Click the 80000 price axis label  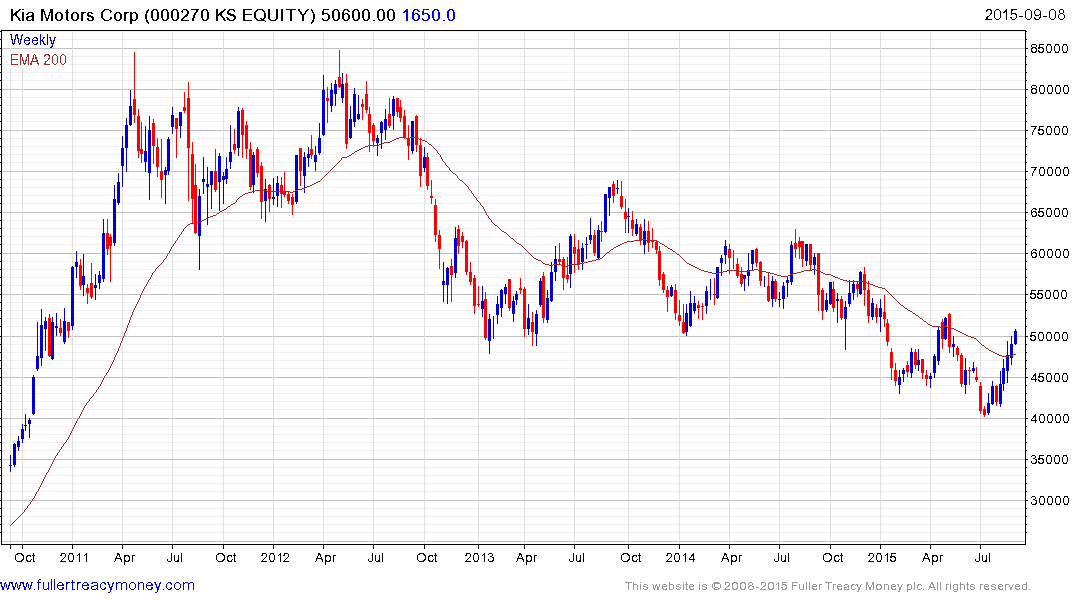(x=1049, y=90)
